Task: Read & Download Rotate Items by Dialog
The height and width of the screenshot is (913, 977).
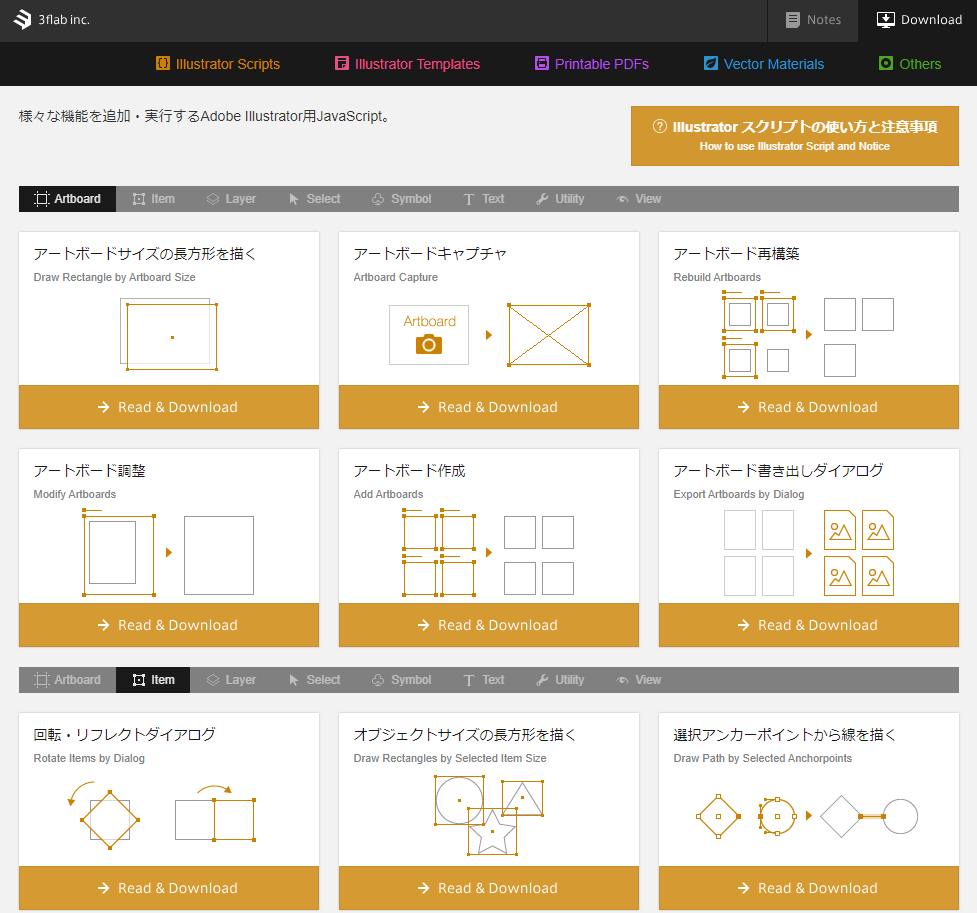Action: point(168,888)
